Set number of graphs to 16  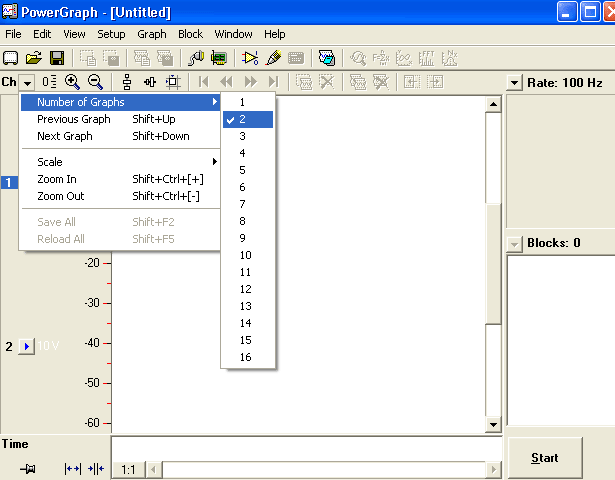pyautogui.click(x=248, y=357)
